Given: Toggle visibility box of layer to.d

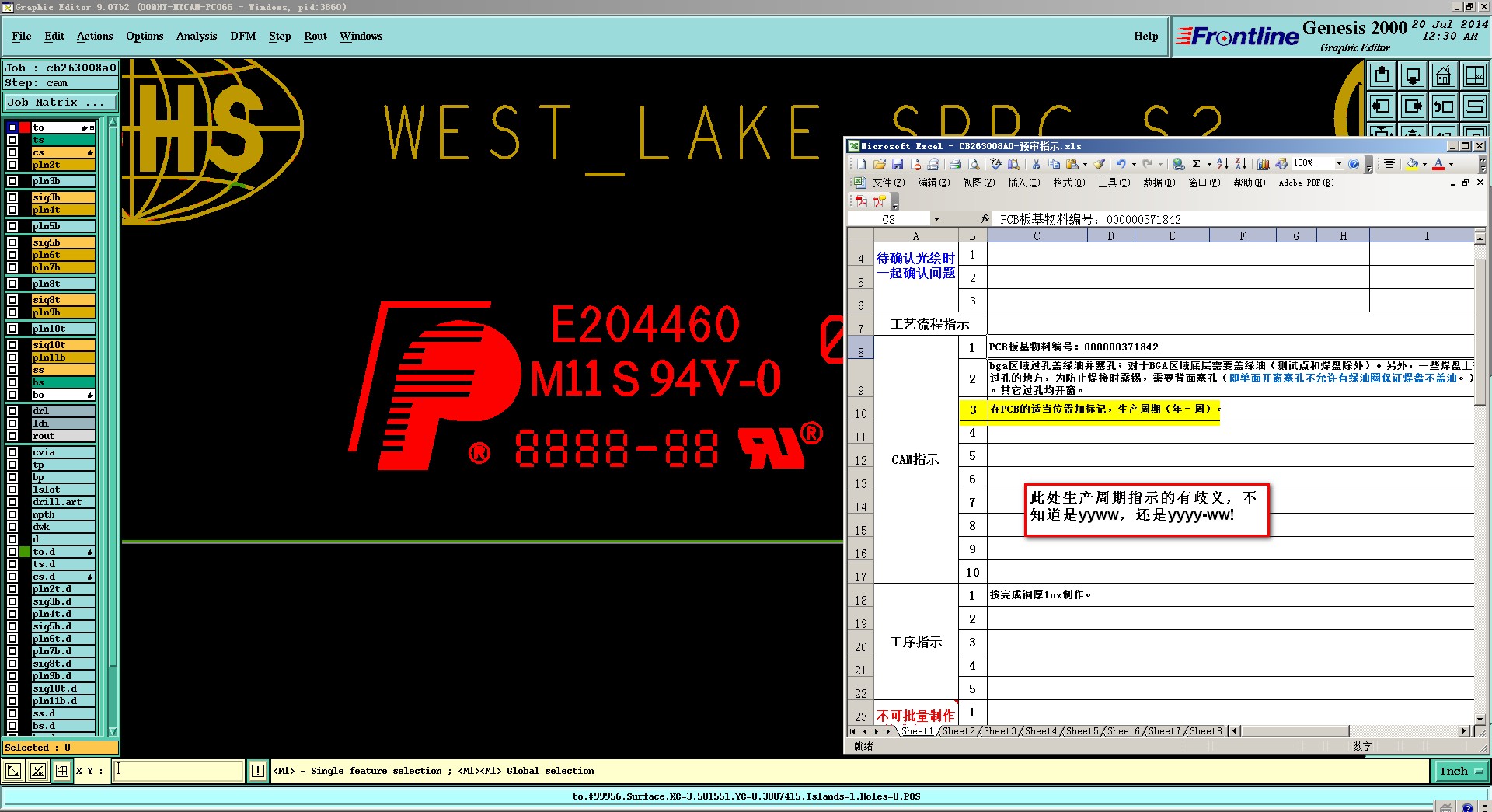Looking at the screenshot, I should click(x=12, y=552).
